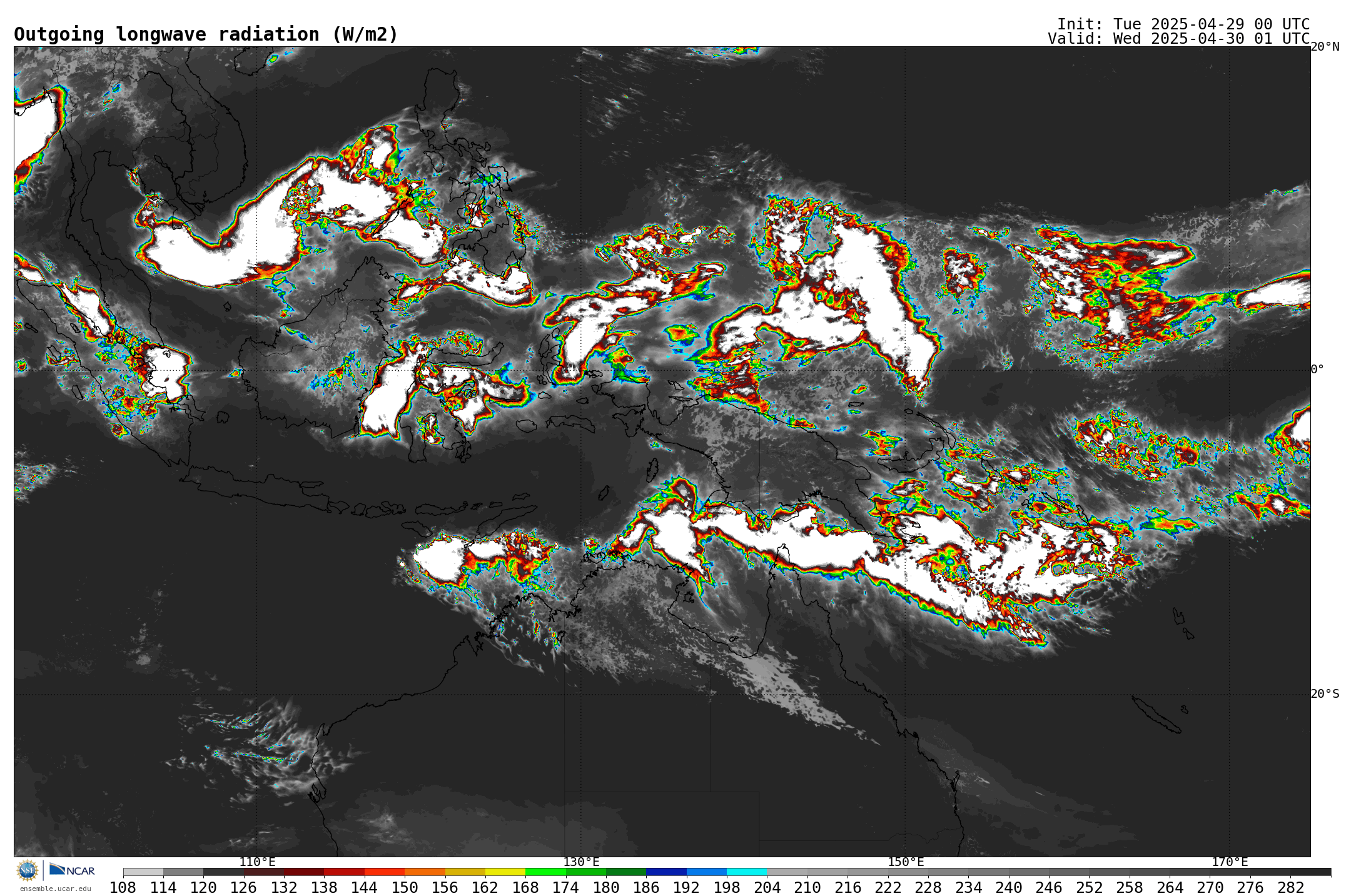The image size is (1351, 896).
Task: Click the colorbar value 240
Action: (x=1009, y=887)
